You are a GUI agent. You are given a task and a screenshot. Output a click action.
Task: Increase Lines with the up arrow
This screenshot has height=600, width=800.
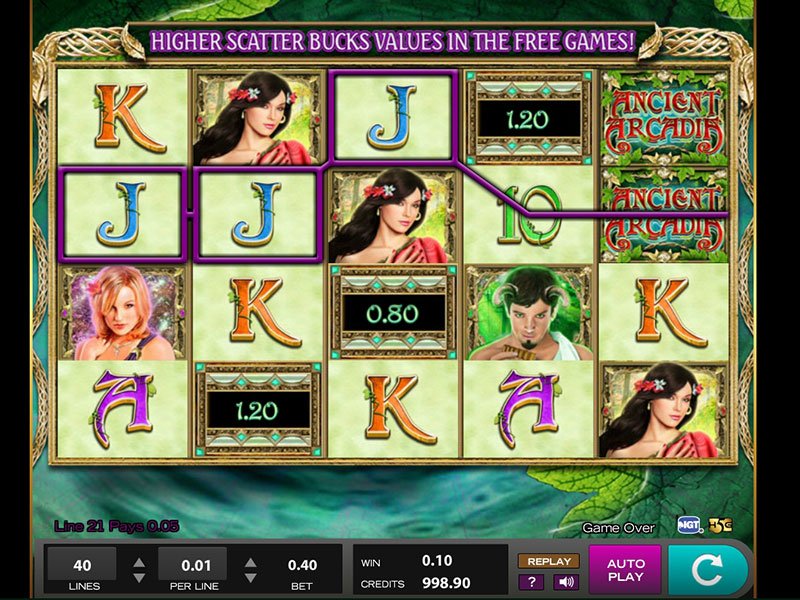pos(139,563)
